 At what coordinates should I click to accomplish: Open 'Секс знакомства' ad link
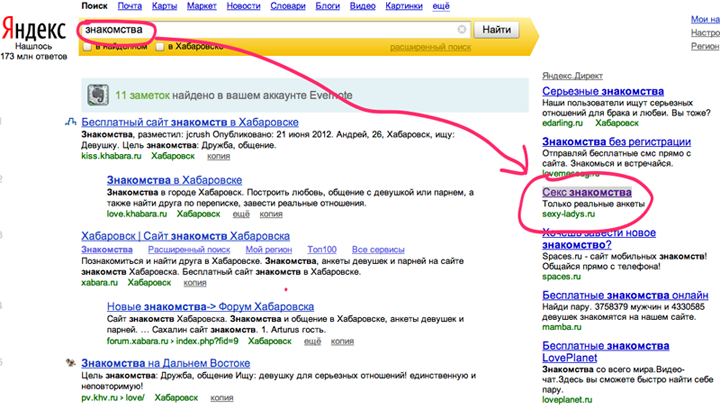tap(587, 192)
